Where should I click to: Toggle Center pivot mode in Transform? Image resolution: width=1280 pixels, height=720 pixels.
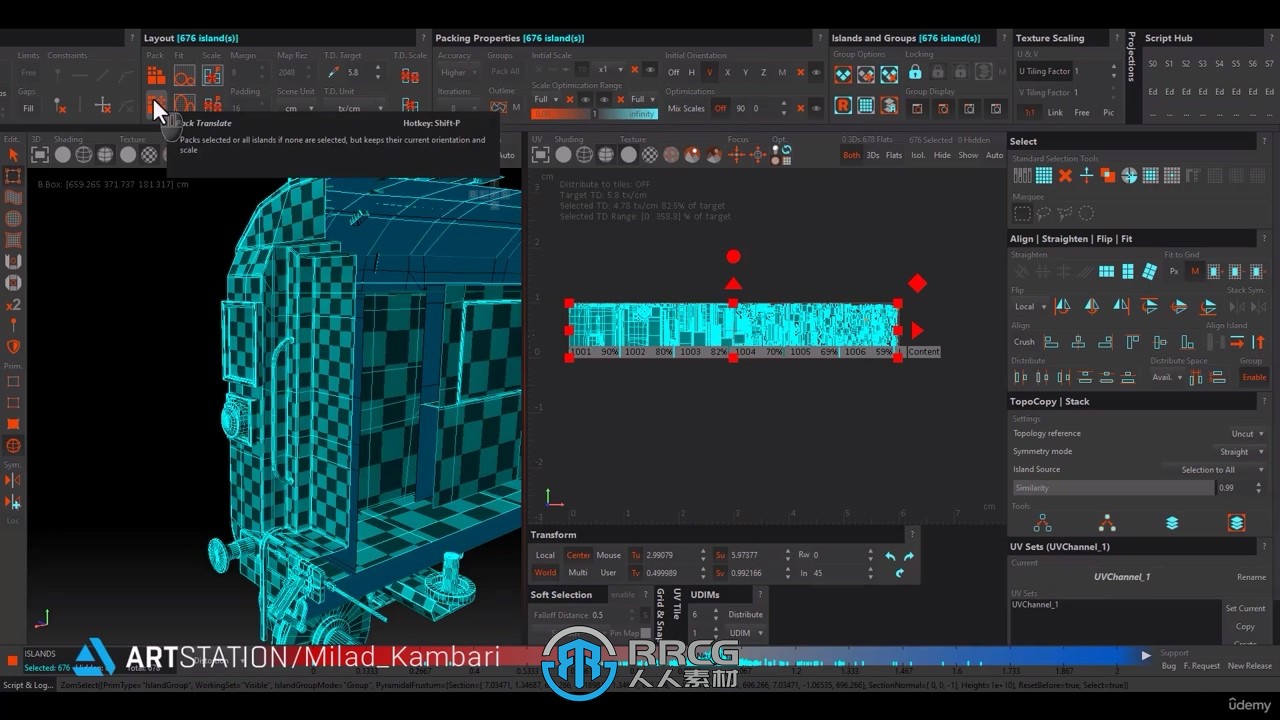click(579, 555)
